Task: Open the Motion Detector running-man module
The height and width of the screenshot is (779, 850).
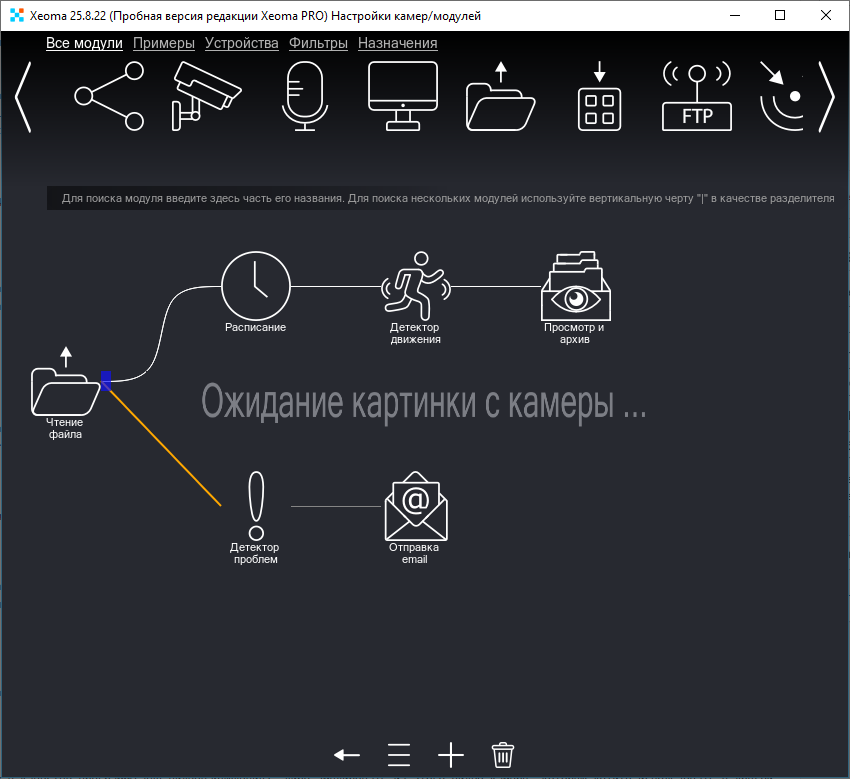Action: tap(415, 286)
